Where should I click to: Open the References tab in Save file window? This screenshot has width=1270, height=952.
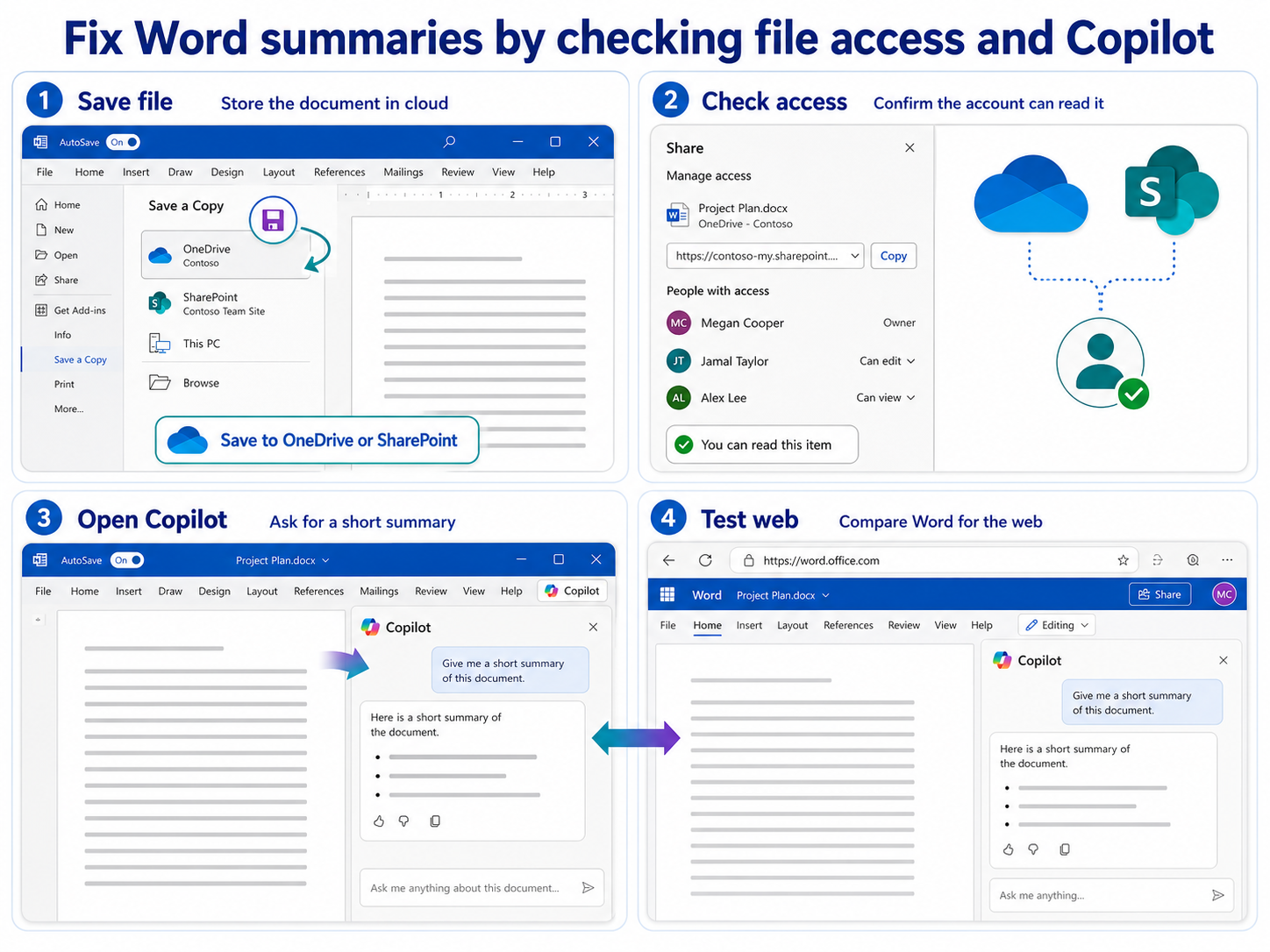pyautogui.click(x=339, y=172)
